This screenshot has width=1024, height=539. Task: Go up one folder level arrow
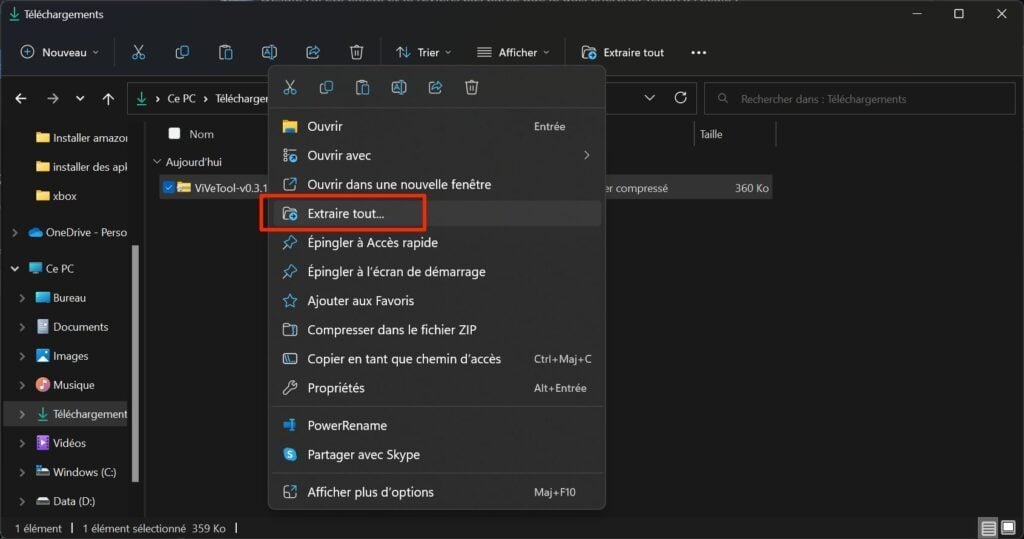pos(108,99)
